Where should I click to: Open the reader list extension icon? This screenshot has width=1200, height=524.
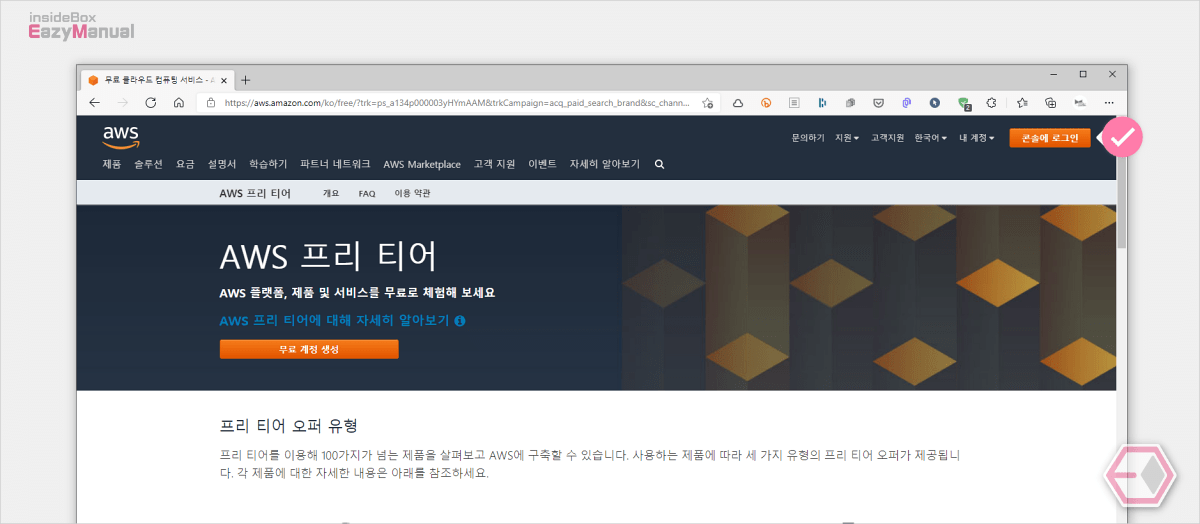[x=794, y=102]
